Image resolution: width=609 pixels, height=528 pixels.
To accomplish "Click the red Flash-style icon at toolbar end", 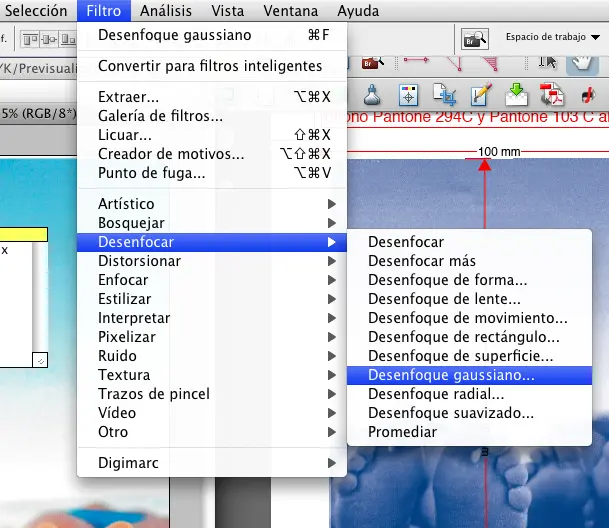I will tap(588, 95).
